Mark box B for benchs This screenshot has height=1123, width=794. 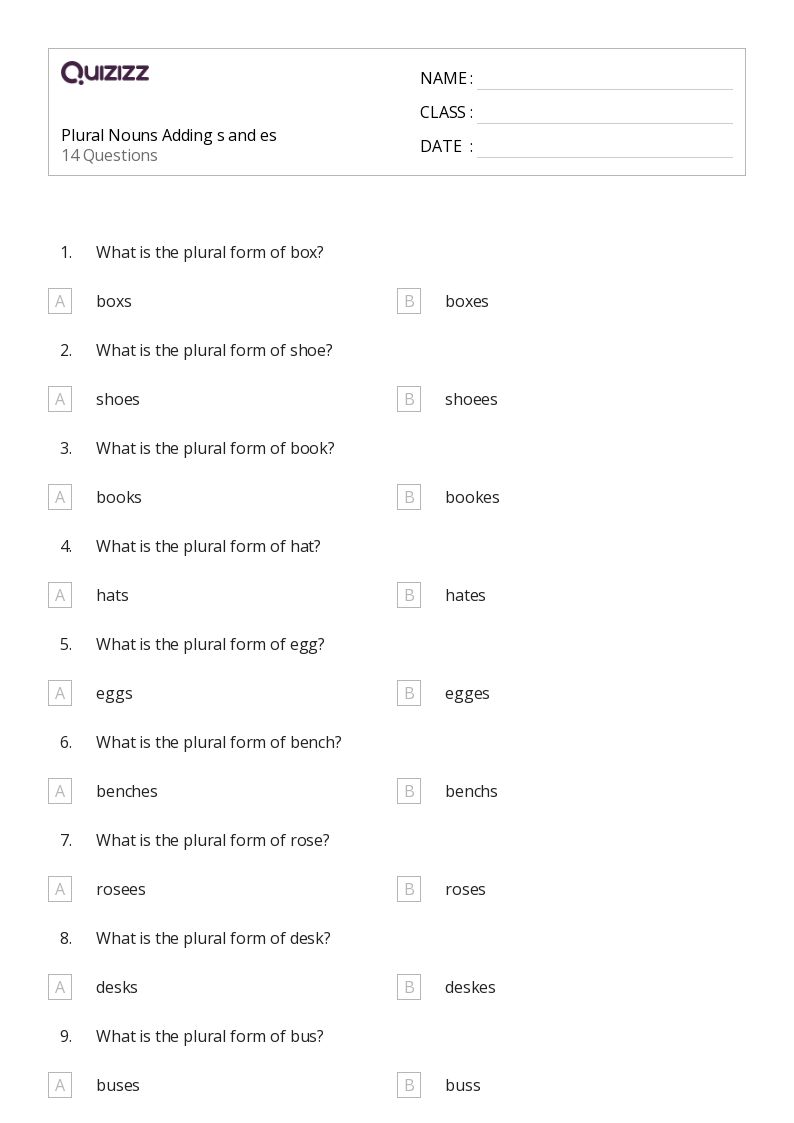coord(409,791)
